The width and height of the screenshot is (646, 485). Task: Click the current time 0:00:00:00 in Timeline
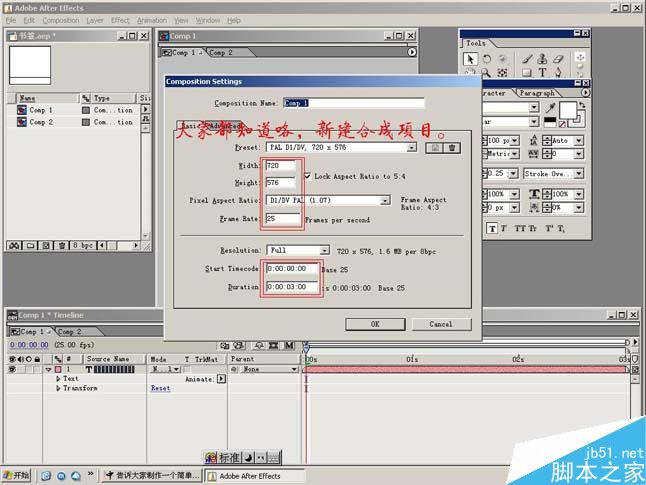29,345
